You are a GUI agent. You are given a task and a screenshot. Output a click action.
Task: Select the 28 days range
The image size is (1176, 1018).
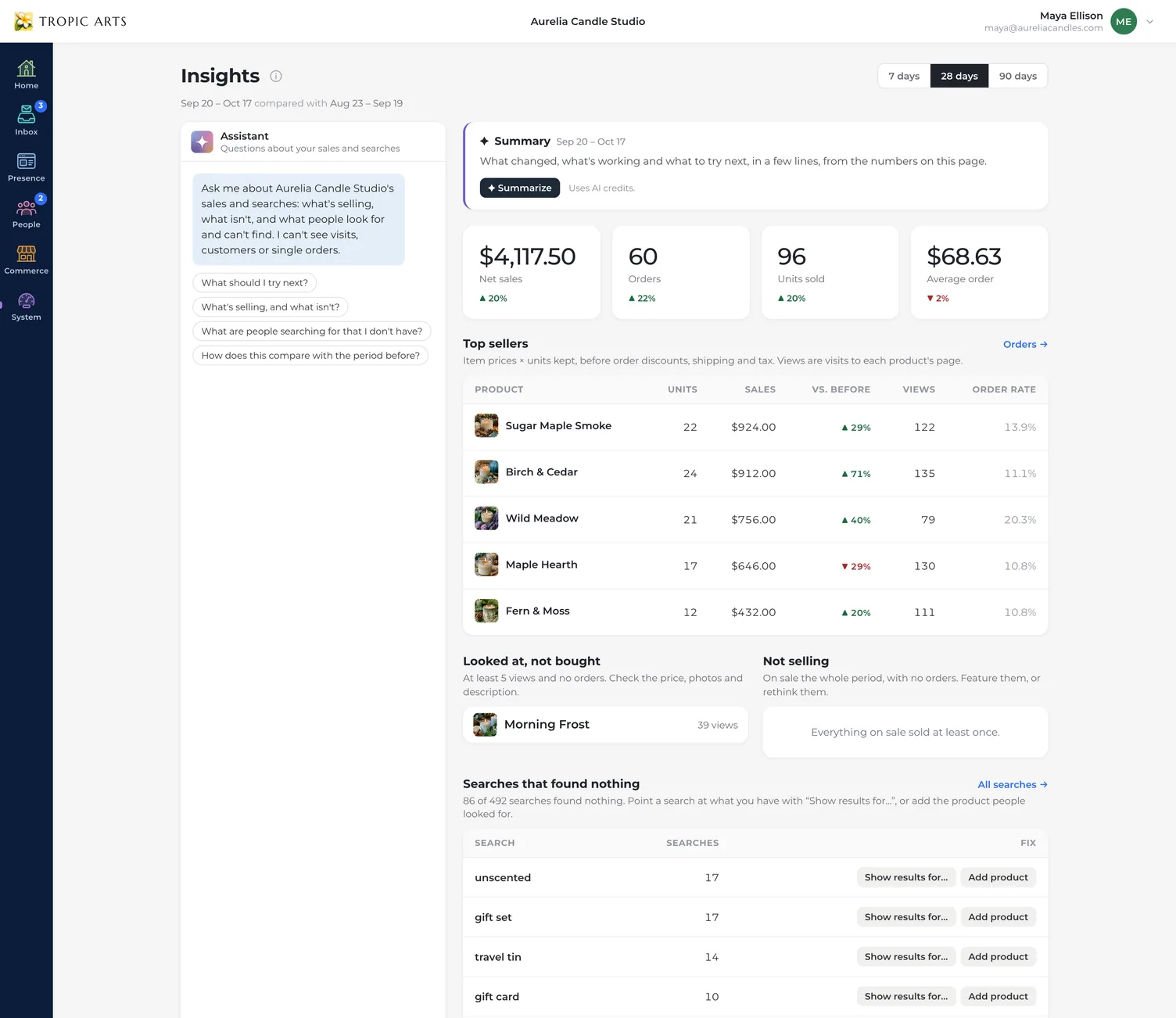tap(959, 76)
